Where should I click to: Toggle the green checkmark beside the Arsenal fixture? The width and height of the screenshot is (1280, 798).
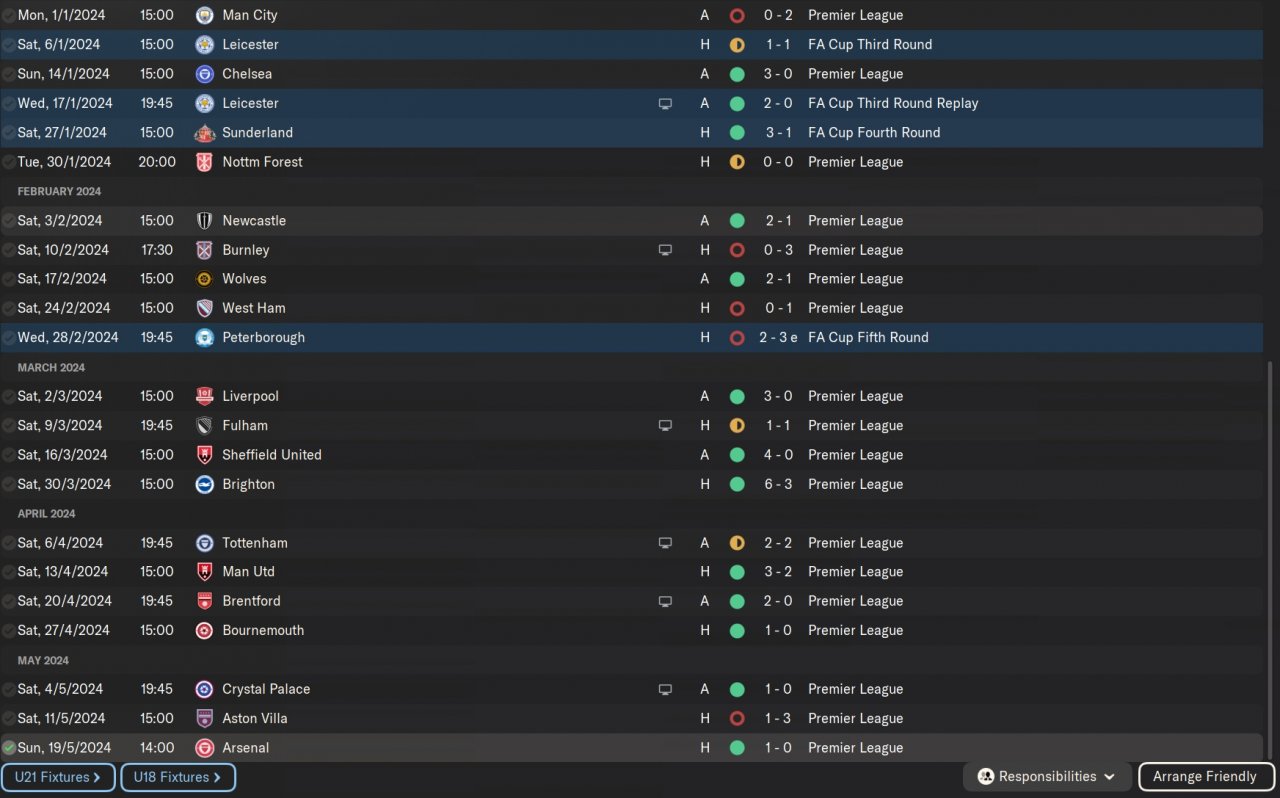(x=9, y=748)
